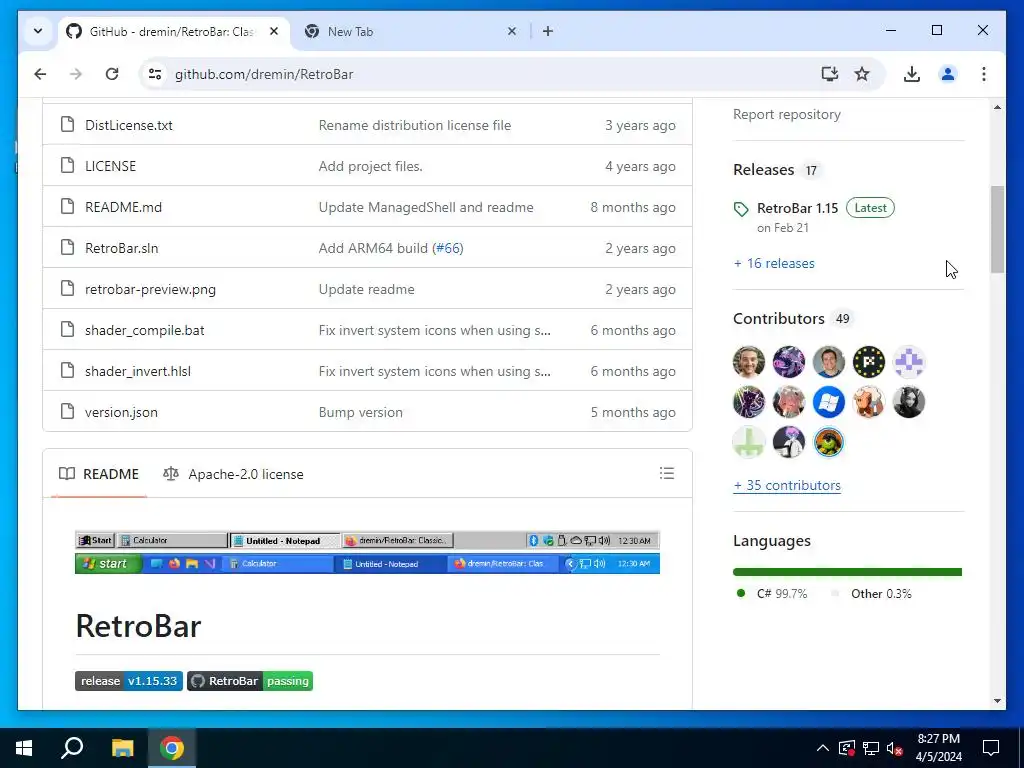The image size is (1024, 768).
Task: Click the file icon next to LICENSE
Action: coord(67,165)
